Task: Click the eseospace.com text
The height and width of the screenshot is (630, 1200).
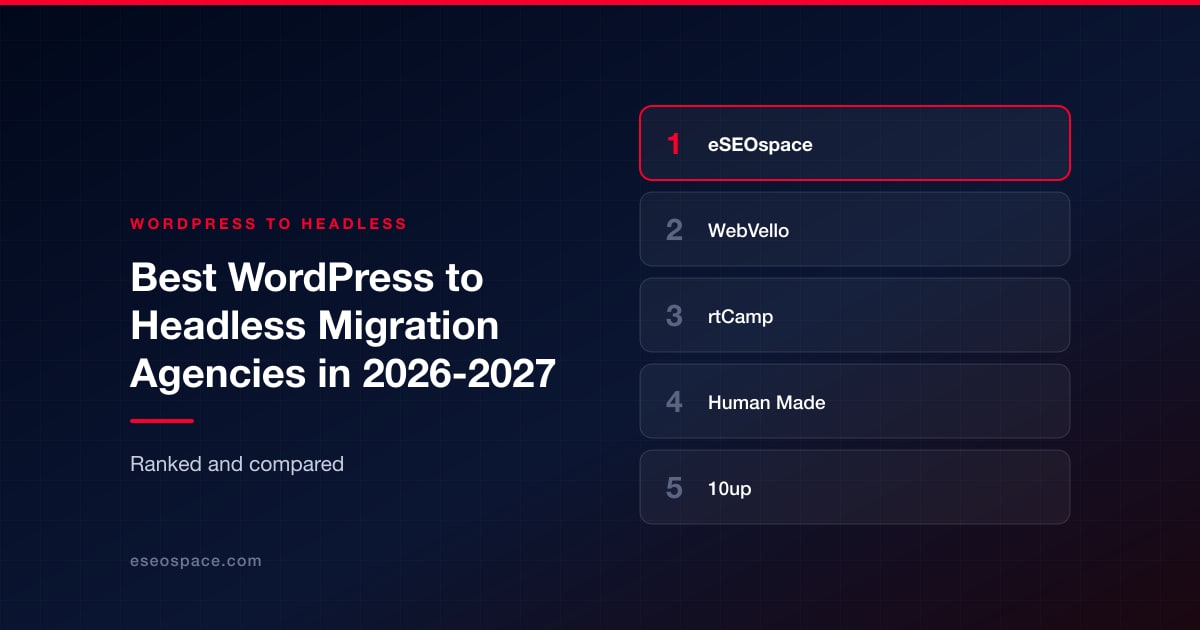Action: [x=196, y=561]
